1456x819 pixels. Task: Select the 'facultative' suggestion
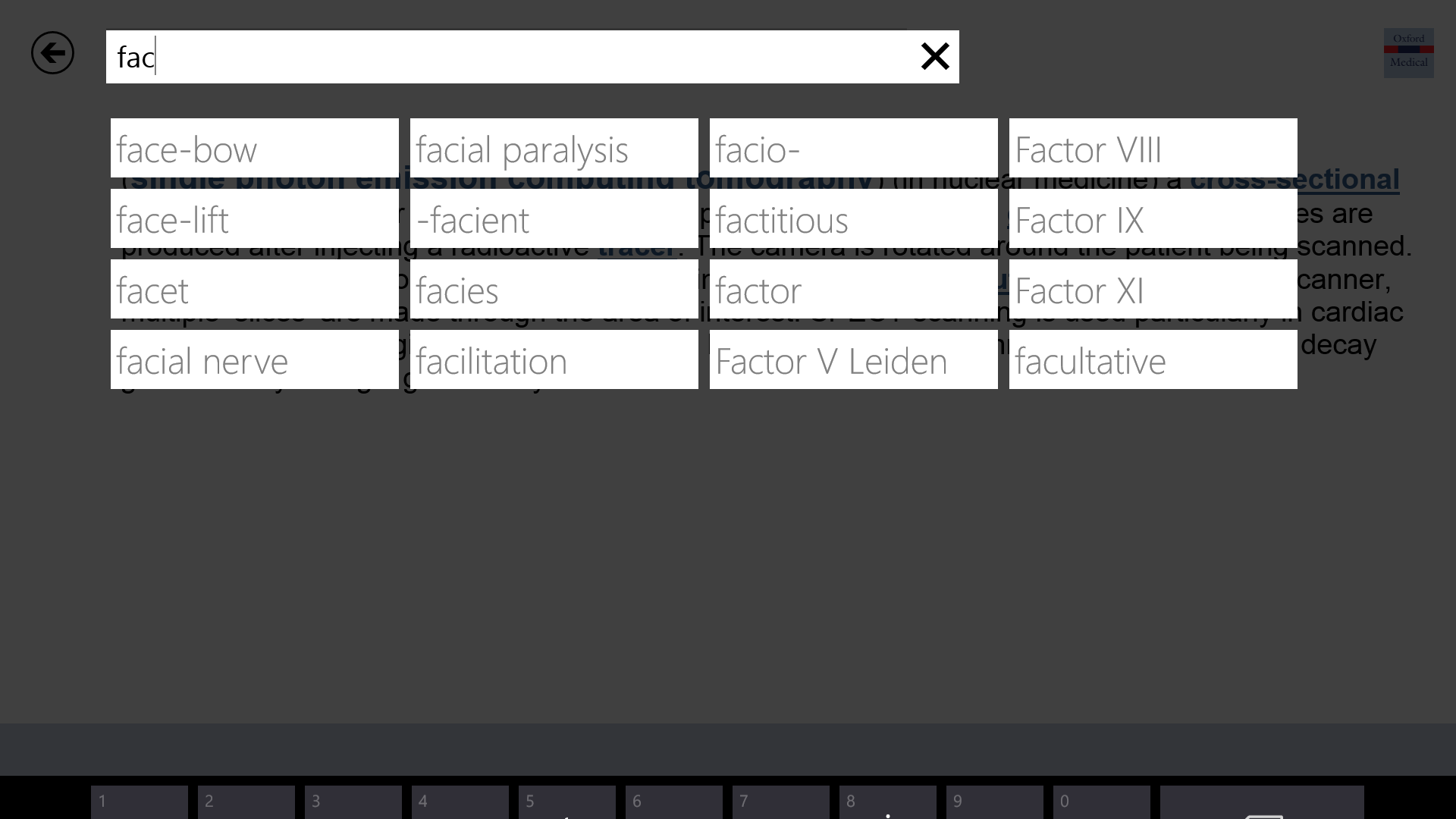1153,360
